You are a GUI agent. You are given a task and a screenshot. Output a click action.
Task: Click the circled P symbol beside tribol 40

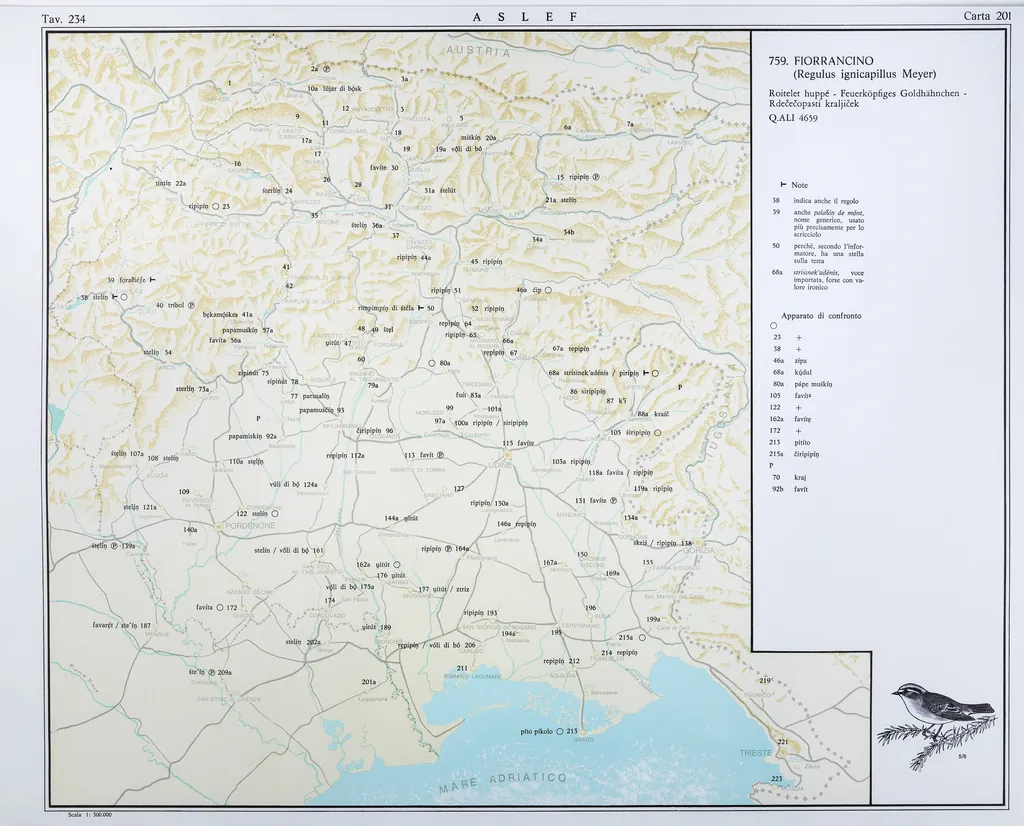pyautogui.click(x=191, y=305)
